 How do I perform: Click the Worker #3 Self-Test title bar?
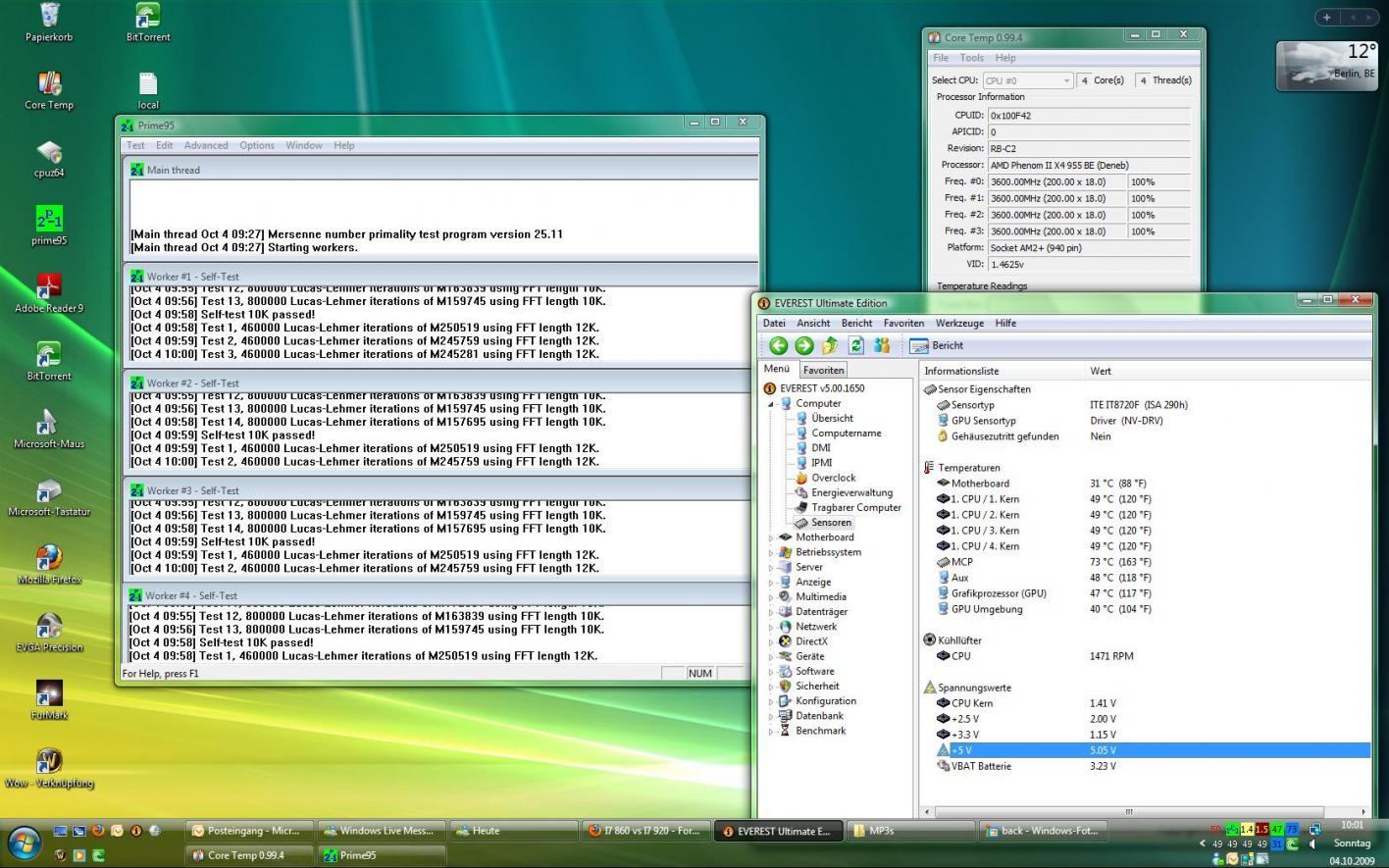click(x=441, y=489)
